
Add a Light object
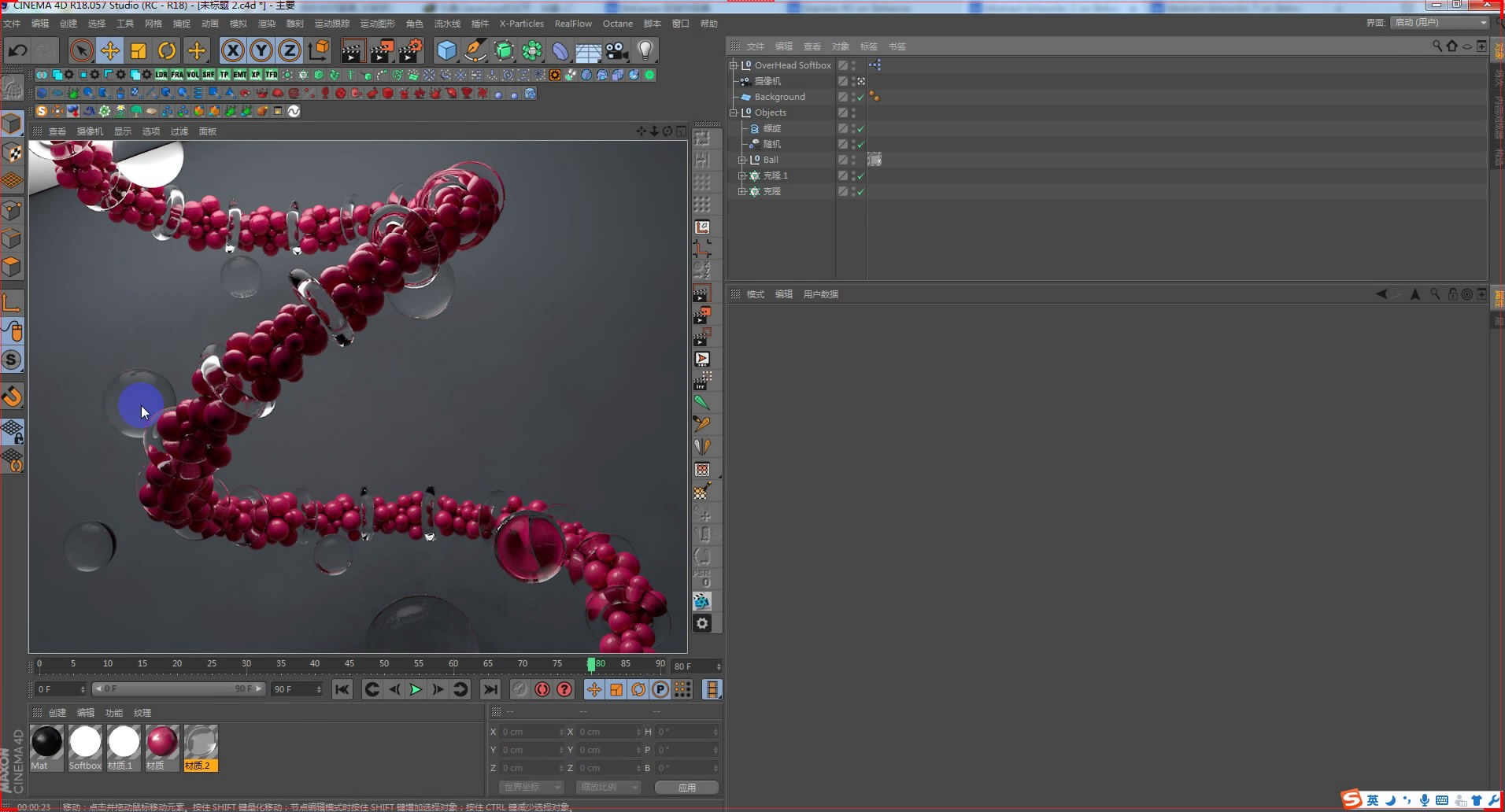click(645, 51)
